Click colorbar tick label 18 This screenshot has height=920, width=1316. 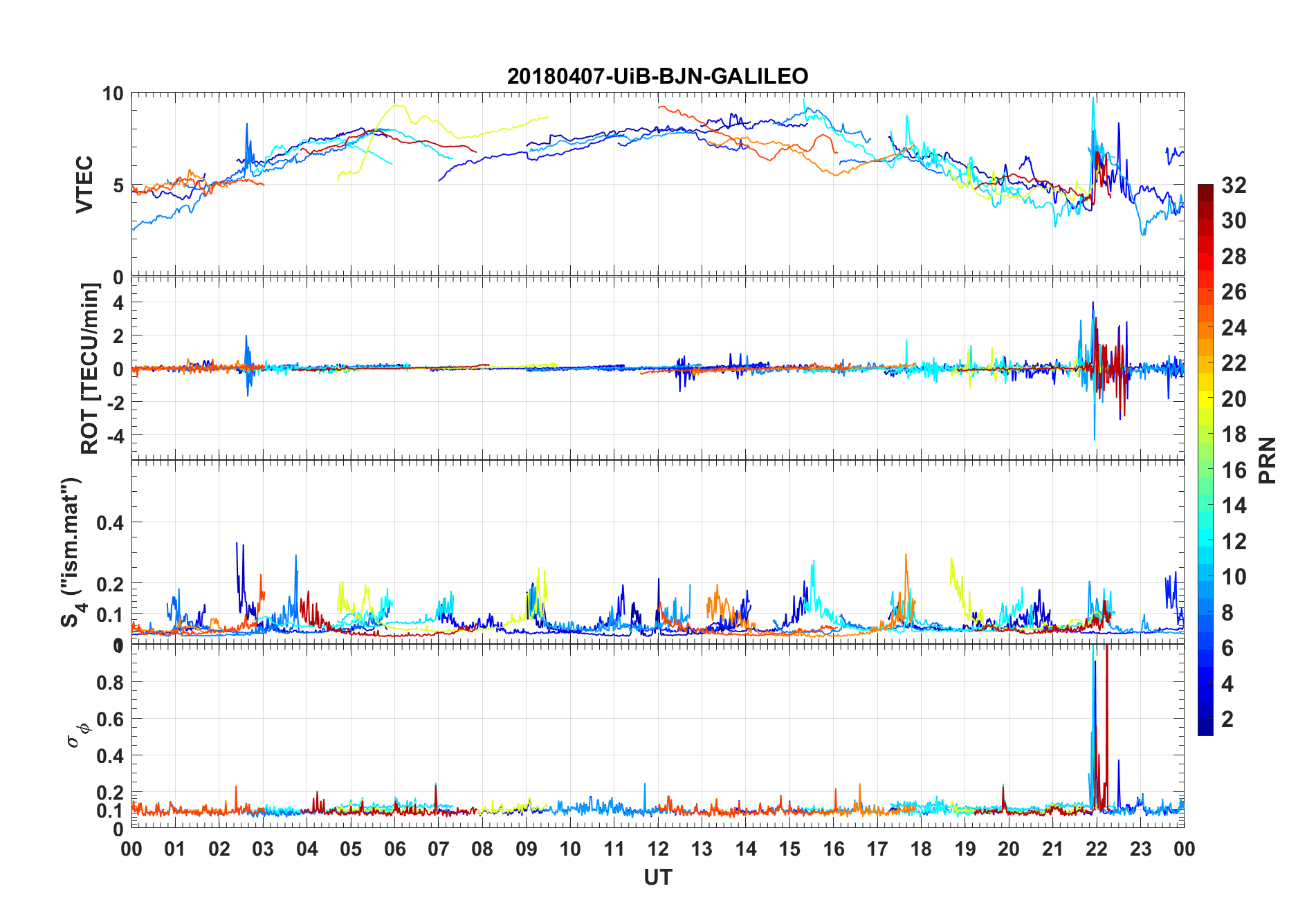point(1234,434)
